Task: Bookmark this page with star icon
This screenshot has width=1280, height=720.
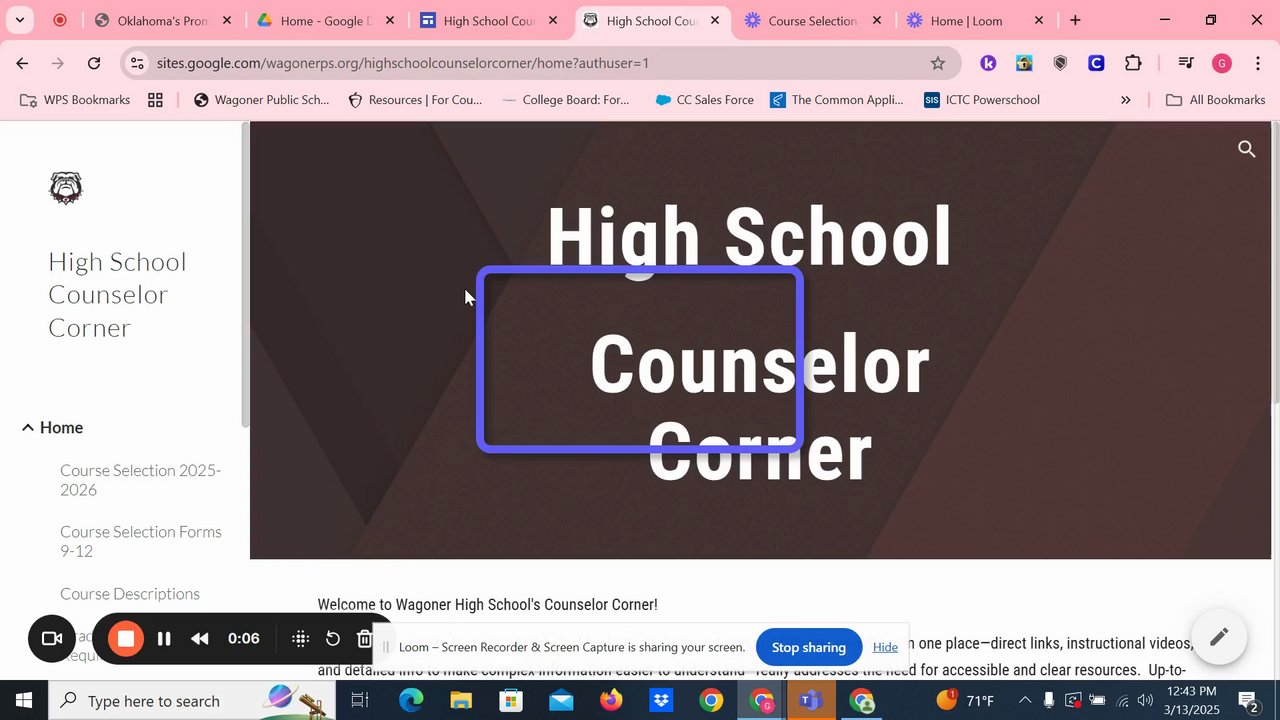Action: click(x=938, y=63)
